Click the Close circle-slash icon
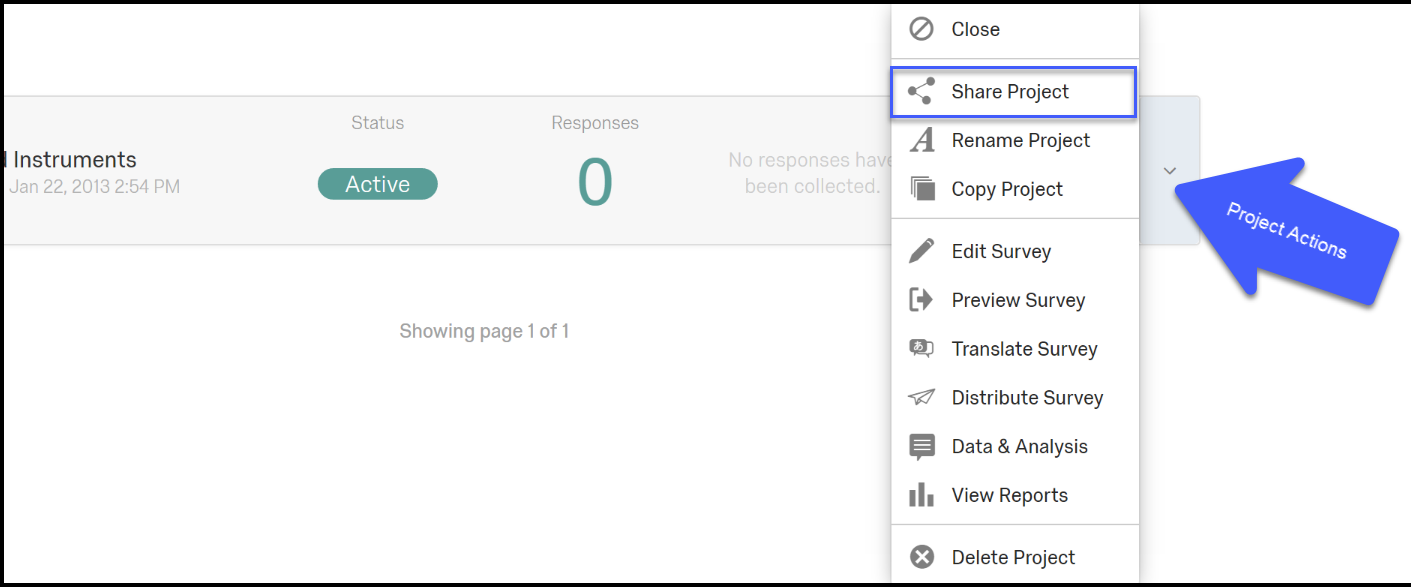The height and width of the screenshot is (587, 1411). (921, 29)
